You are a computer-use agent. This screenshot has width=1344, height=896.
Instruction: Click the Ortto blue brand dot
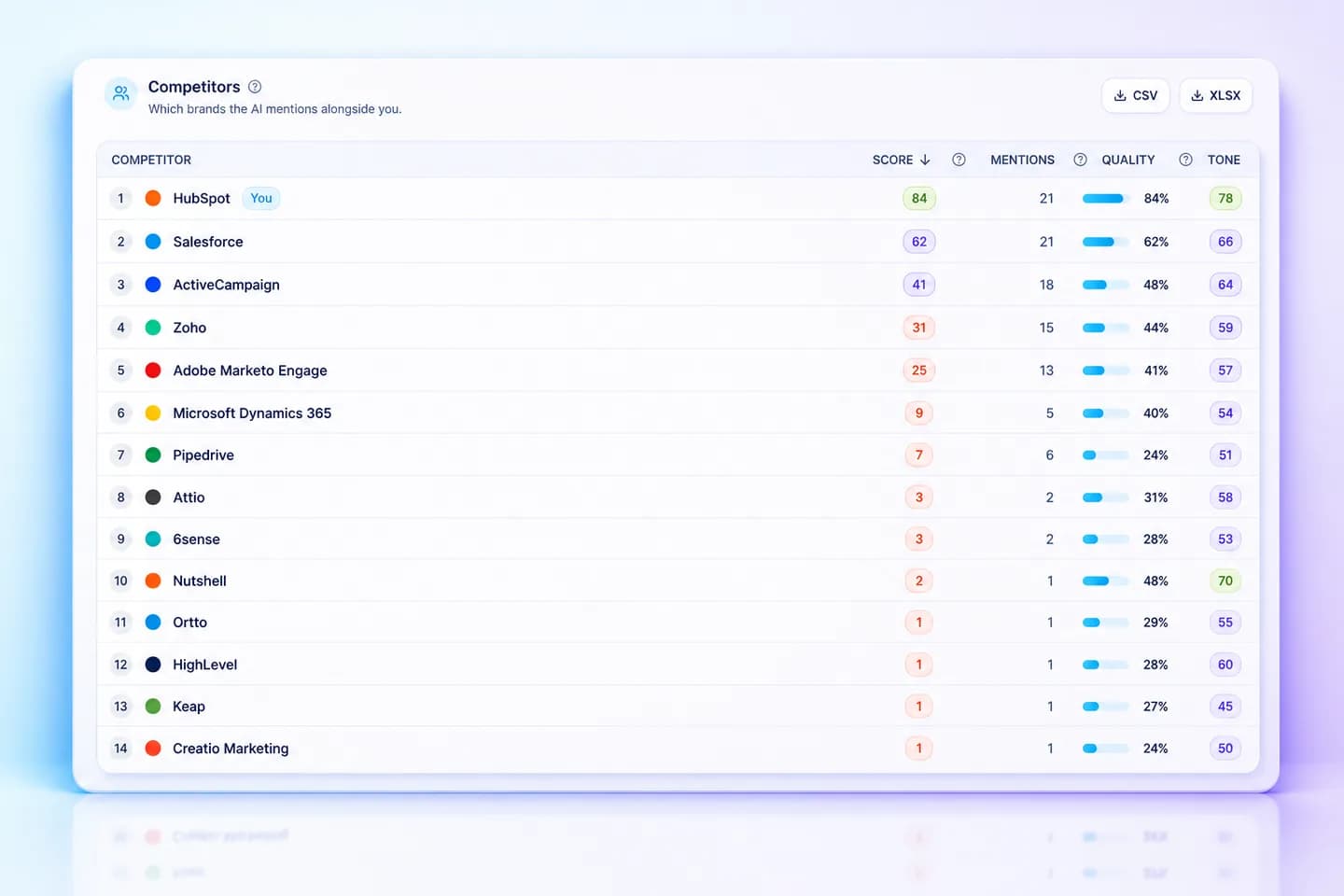point(153,623)
